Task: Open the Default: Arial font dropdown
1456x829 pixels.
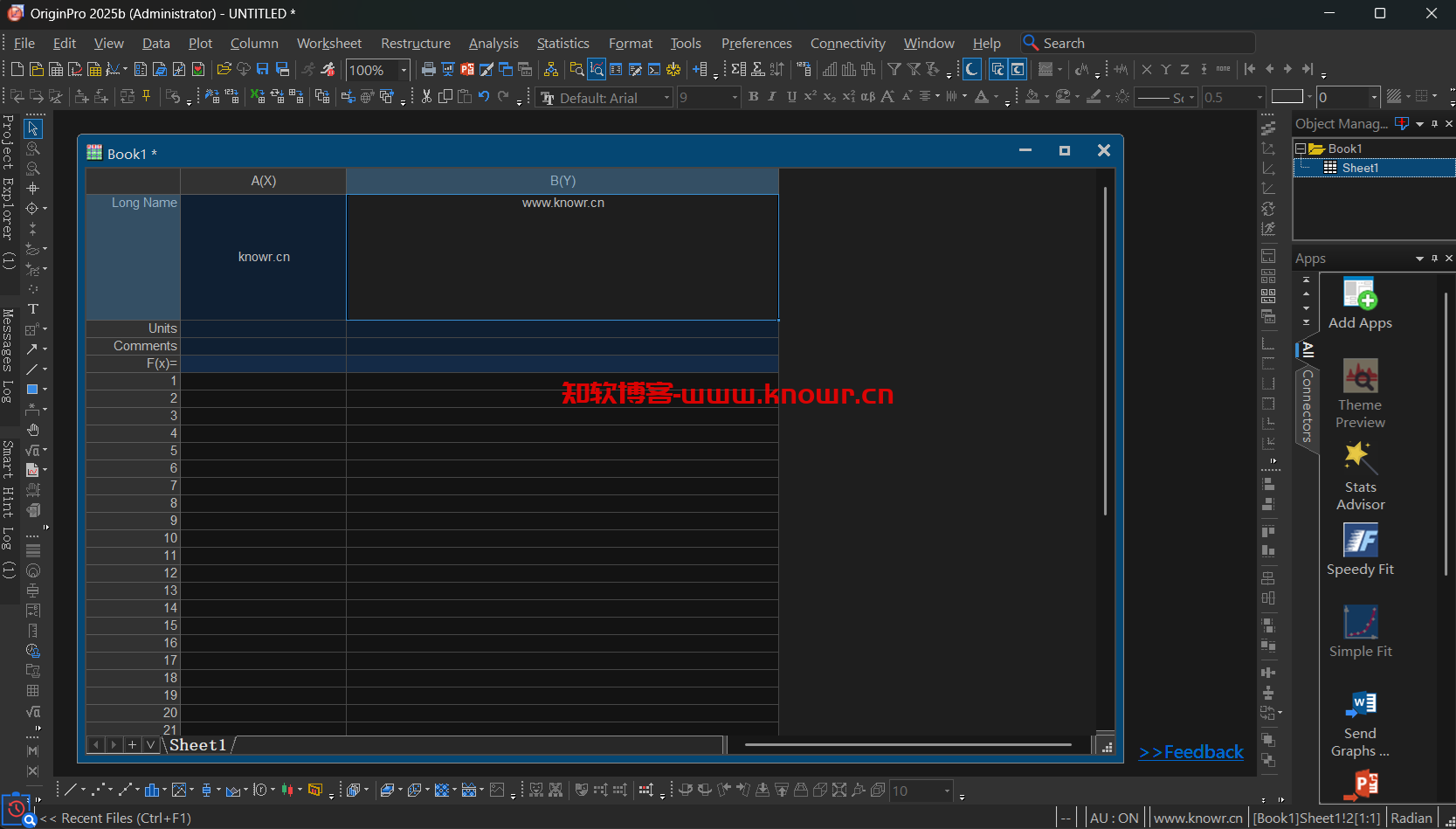Action: click(x=667, y=98)
